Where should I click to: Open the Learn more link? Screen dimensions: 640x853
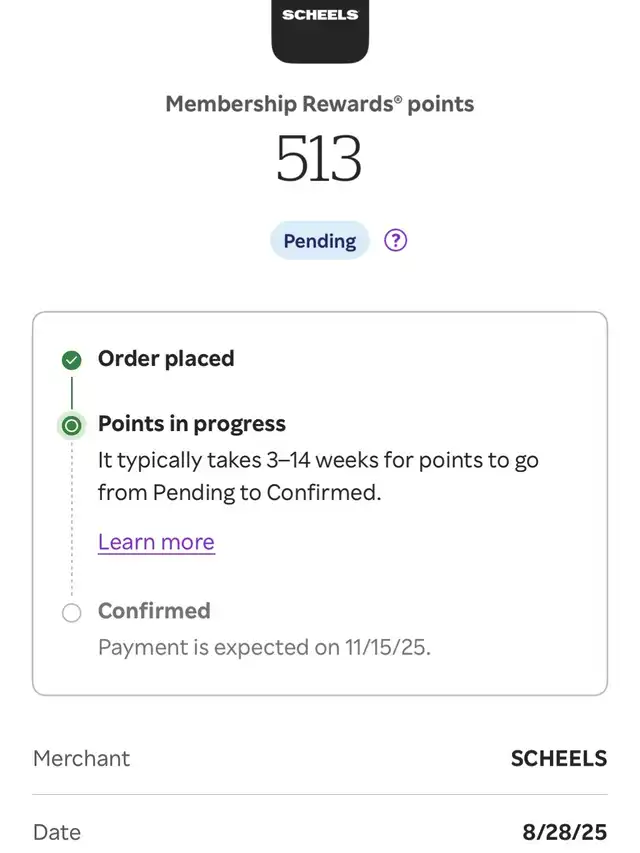tap(156, 542)
